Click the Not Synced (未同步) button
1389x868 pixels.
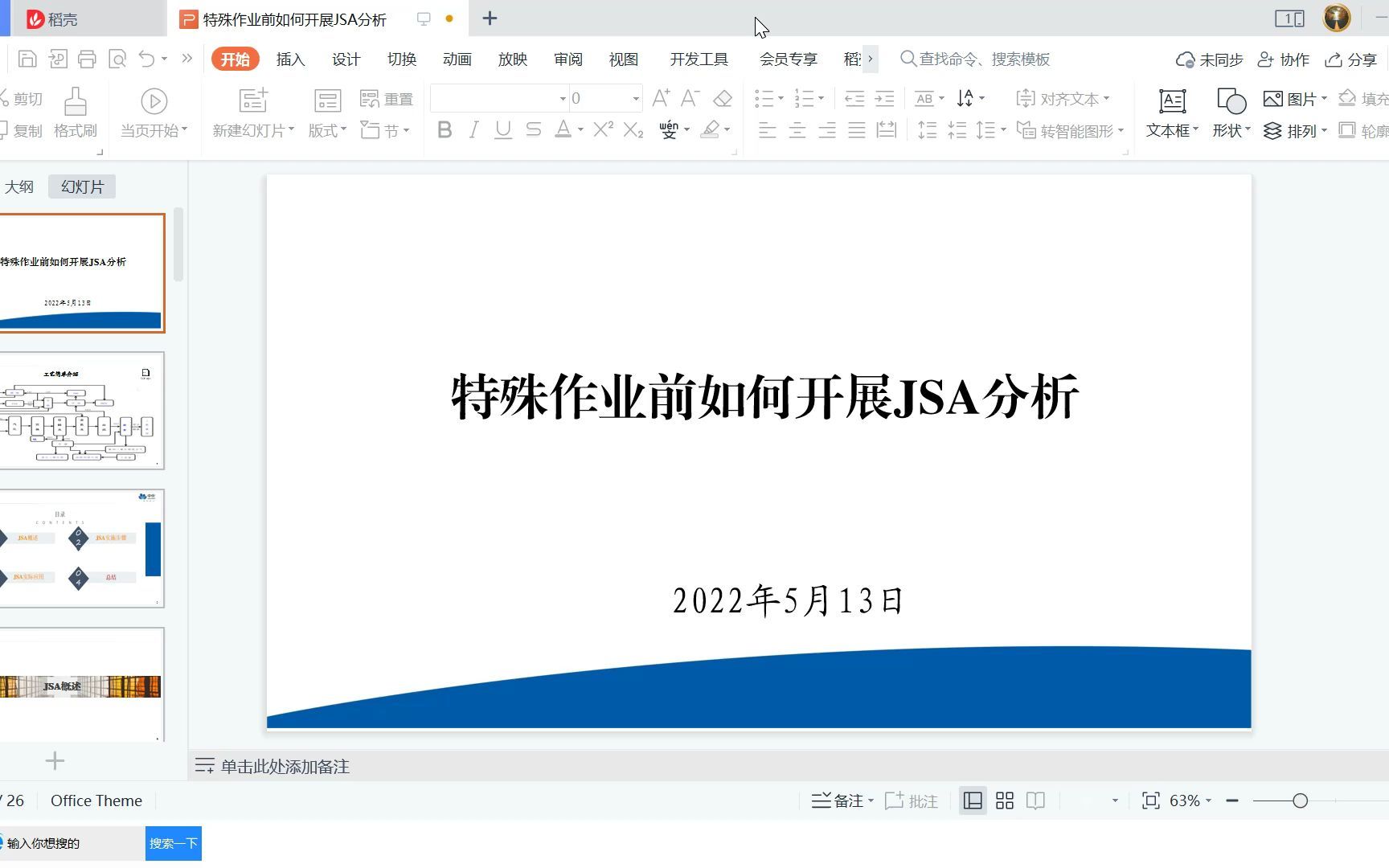pos(1209,59)
